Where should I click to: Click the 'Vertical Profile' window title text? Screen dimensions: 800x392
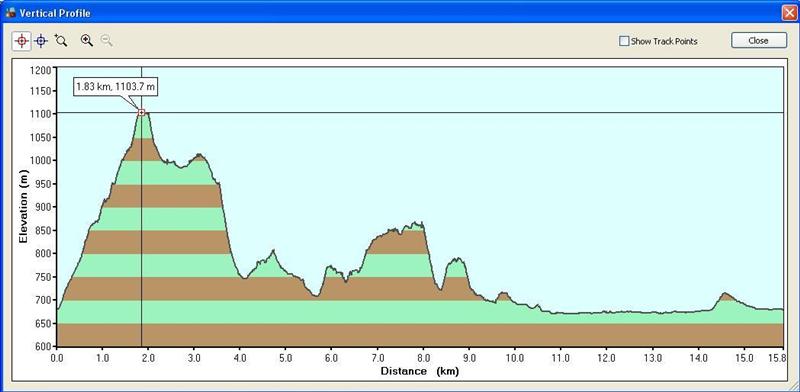point(55,13)
